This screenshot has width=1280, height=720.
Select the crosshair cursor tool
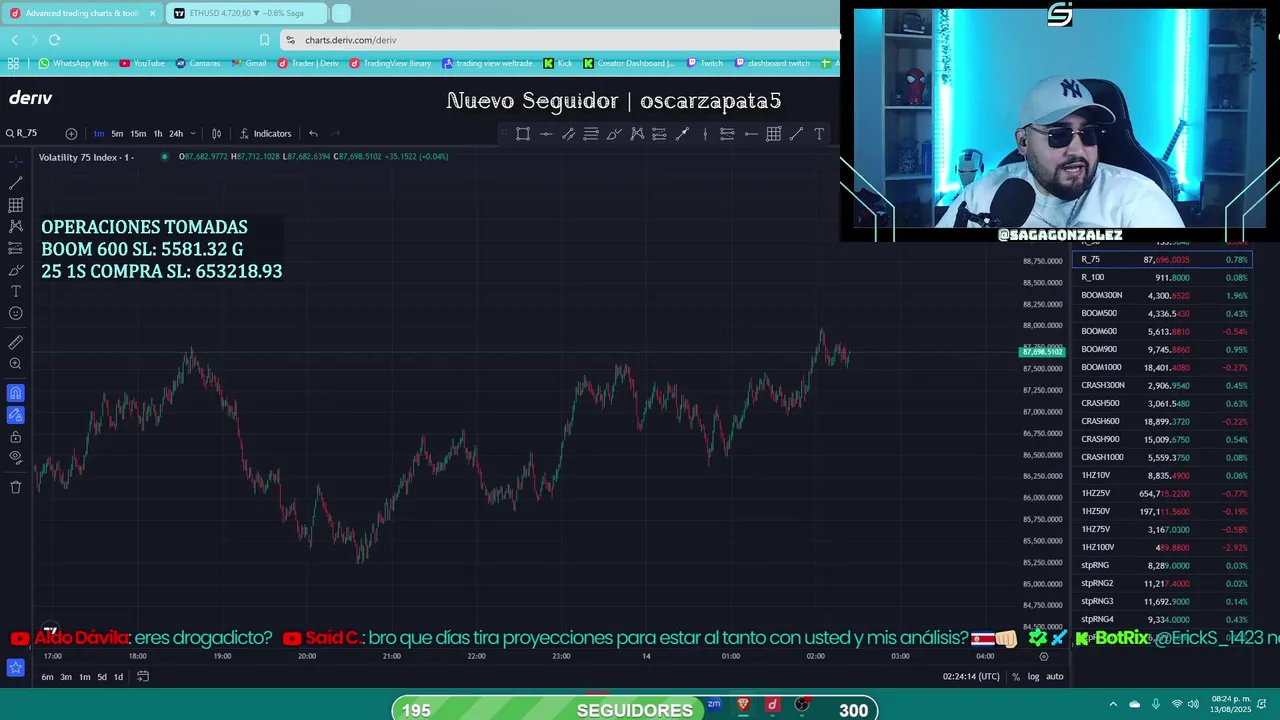(15, 161)
